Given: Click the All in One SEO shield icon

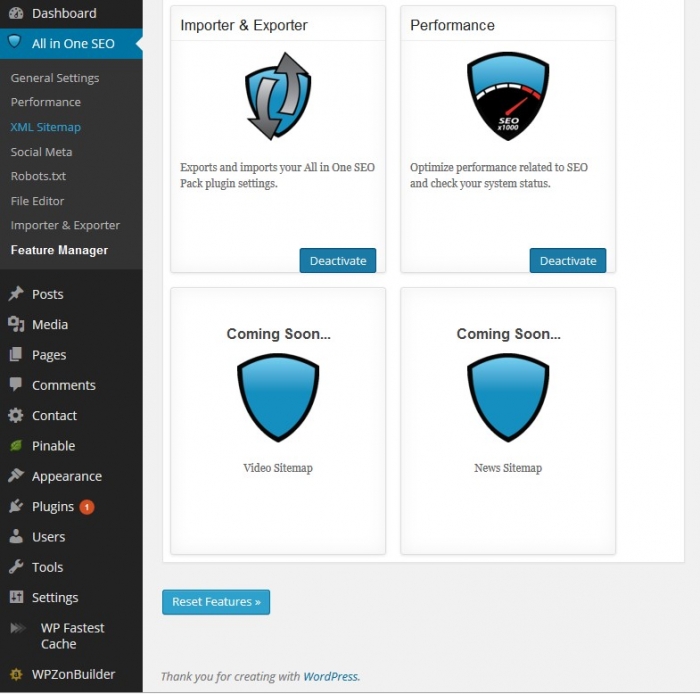Looking at the screenshot, I should coord(15,42).
